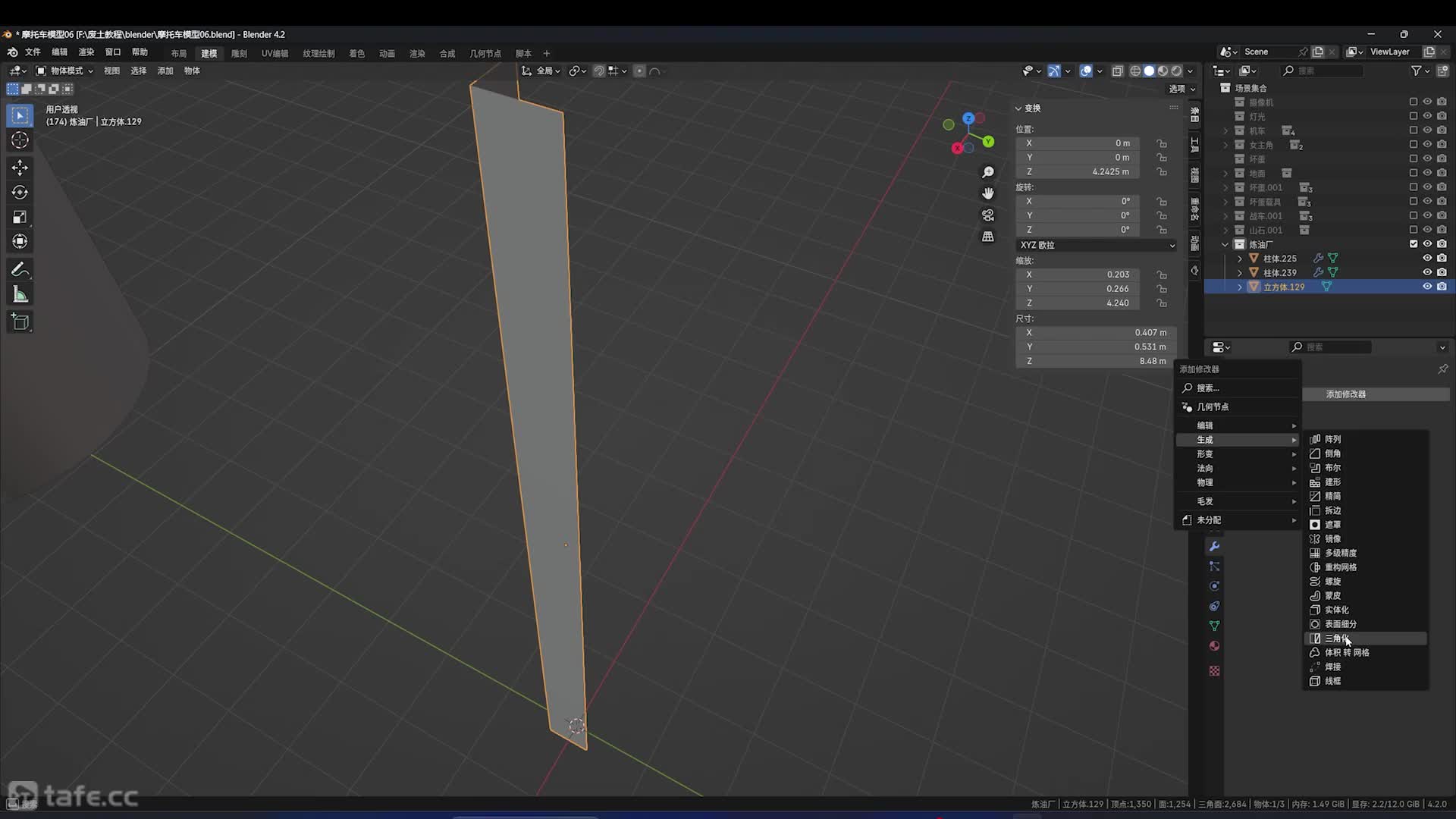Viewport: 1456px width, 819px height.
Task: Expand the 女主角 collection
Action: (x=1225, y=145)
